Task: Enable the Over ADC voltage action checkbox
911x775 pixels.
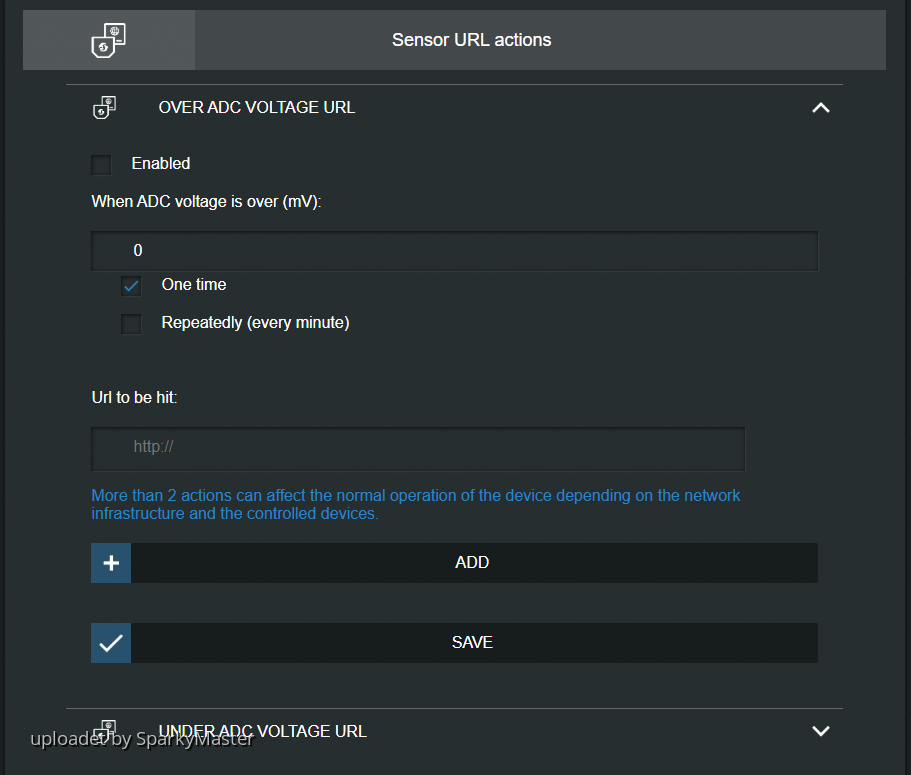Action: [x=101, y=165]
